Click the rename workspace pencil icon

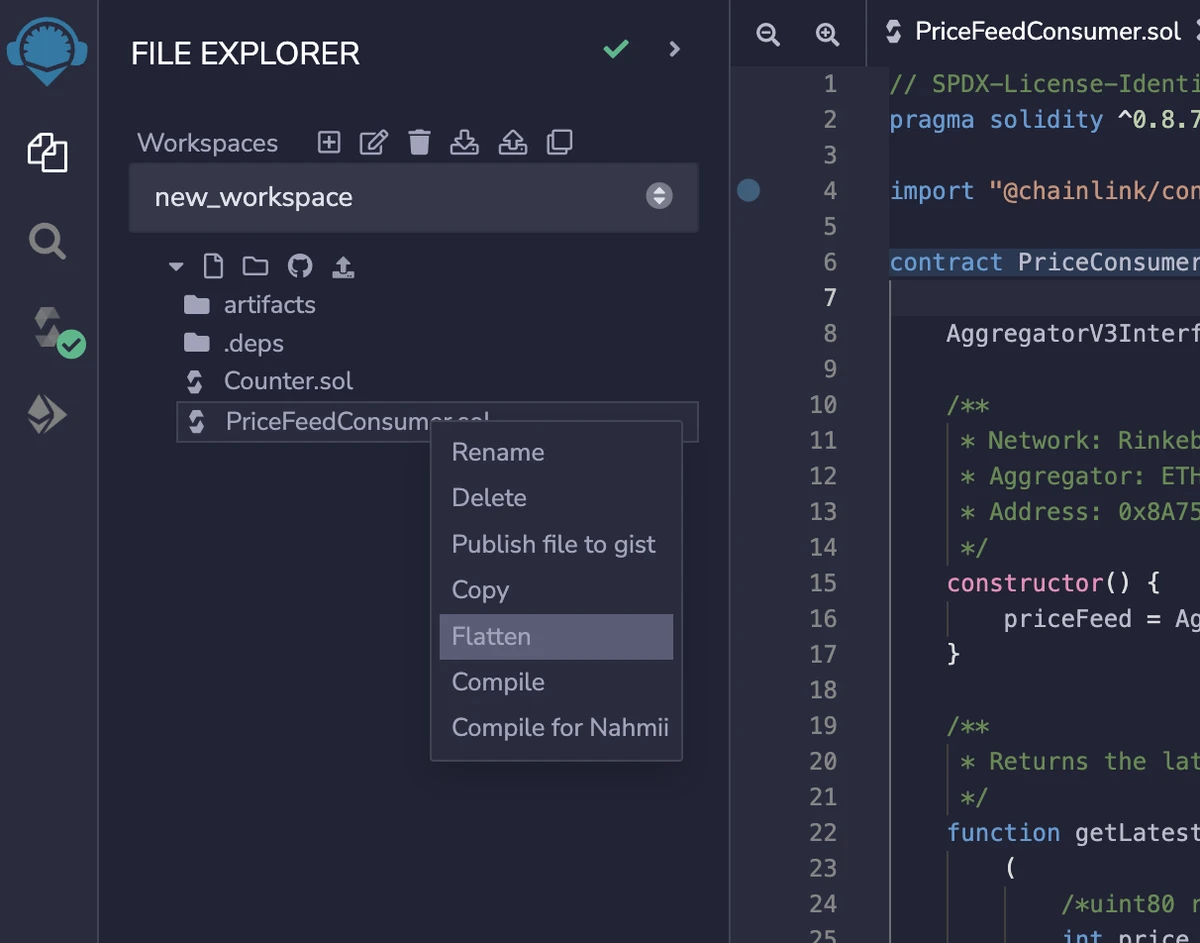click(373, 143)
